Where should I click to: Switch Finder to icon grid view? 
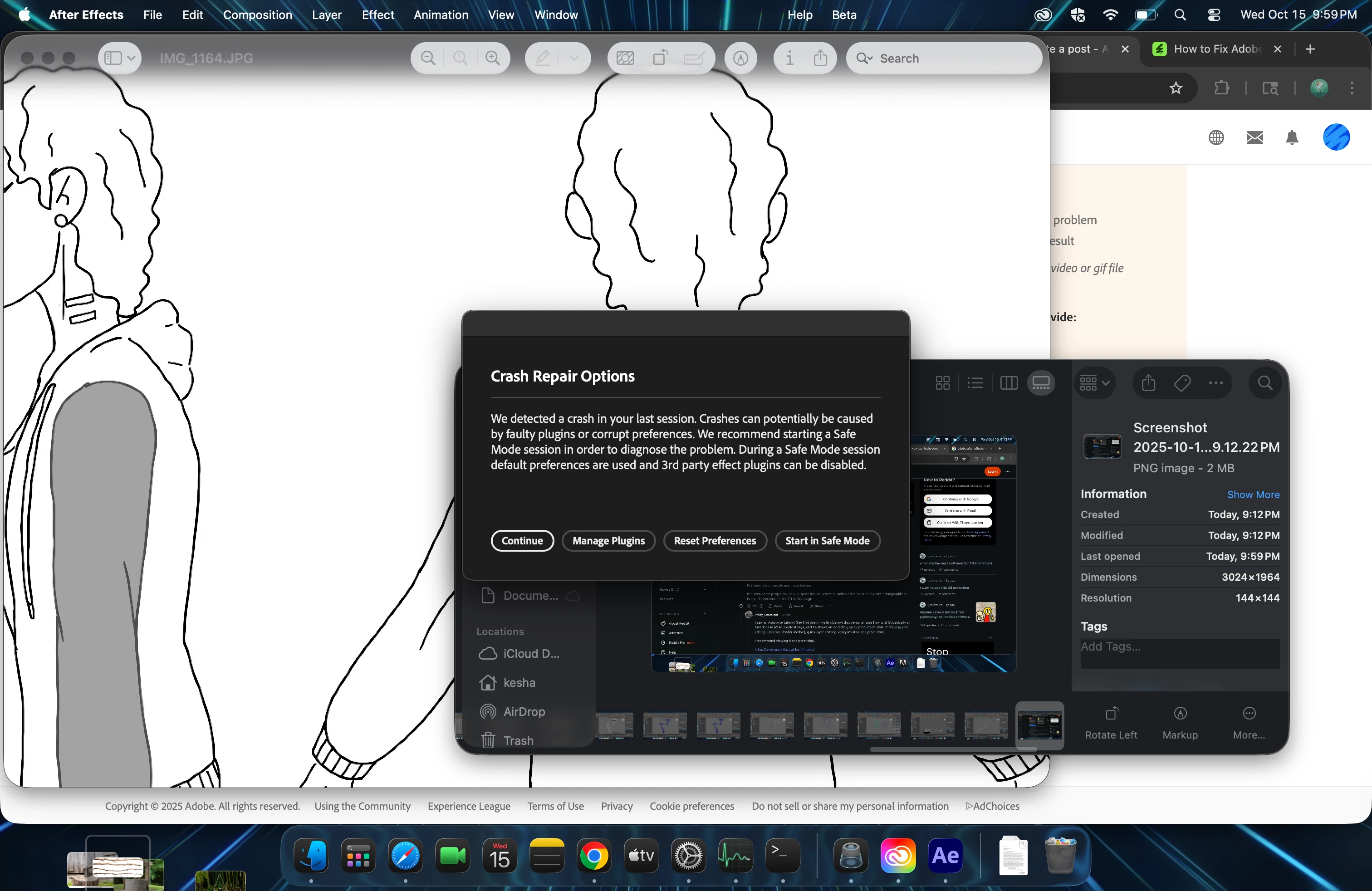tap(942, 383)
